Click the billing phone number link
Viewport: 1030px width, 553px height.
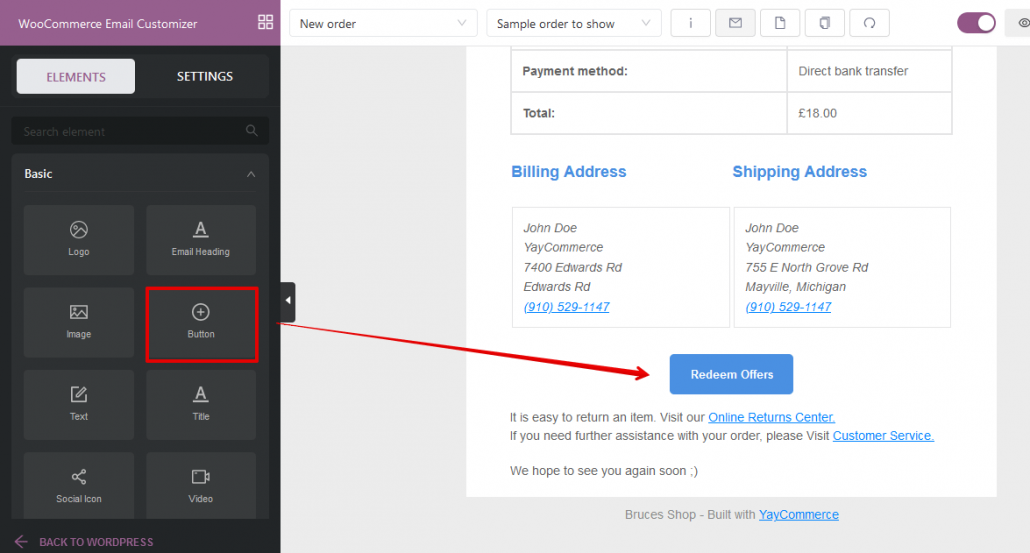point(566,307)
